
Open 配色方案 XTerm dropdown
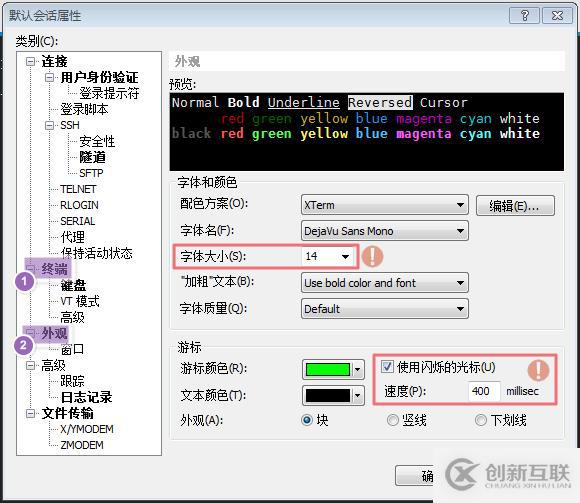point(385,205)
